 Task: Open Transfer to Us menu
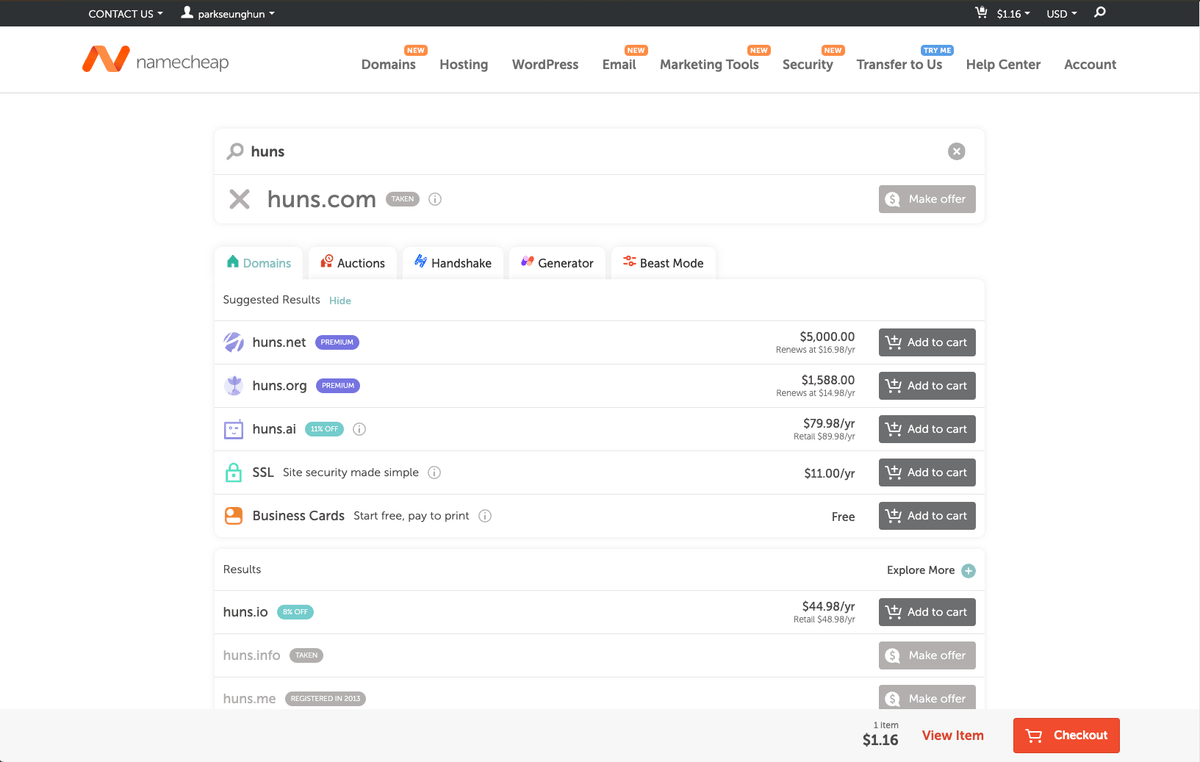click(x=899, y=64)
